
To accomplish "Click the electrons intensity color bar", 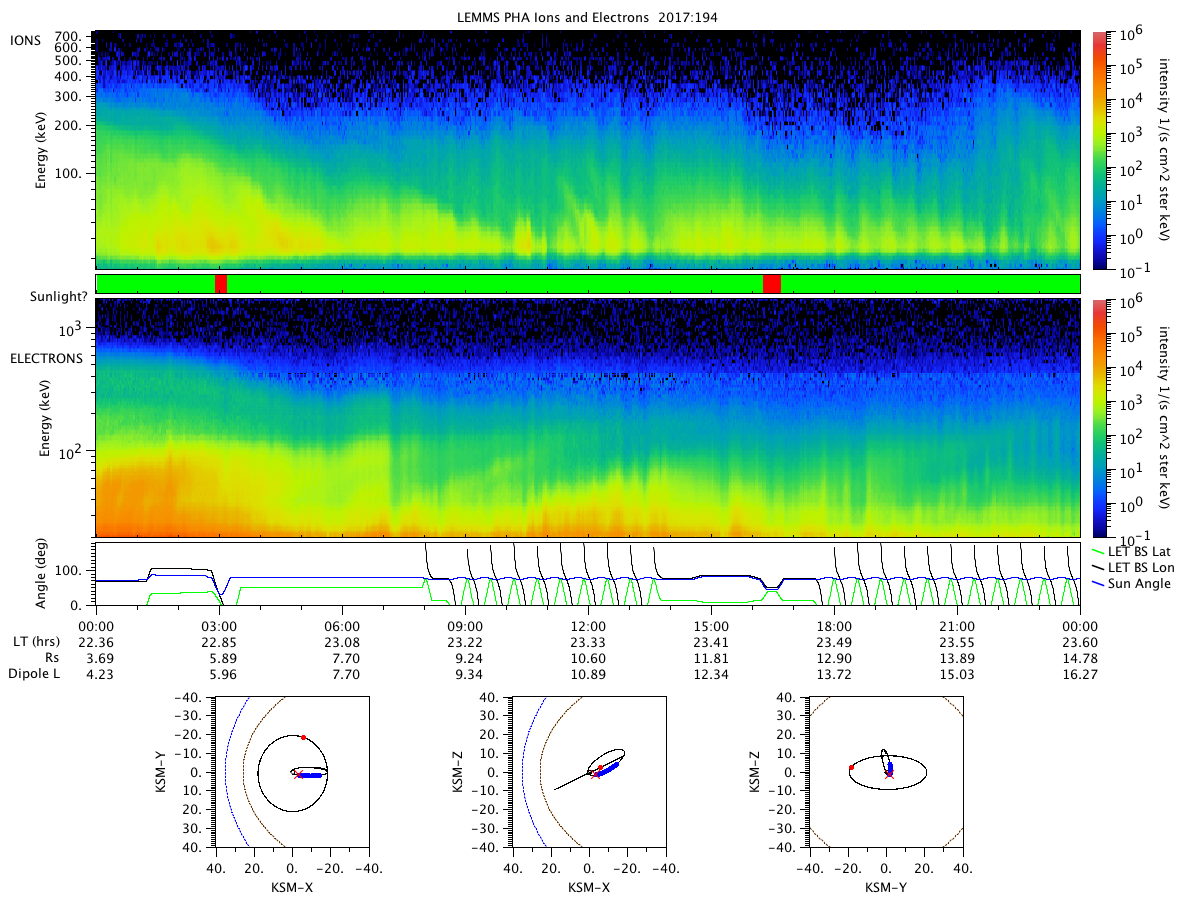I will click(x=1100, y=417).
